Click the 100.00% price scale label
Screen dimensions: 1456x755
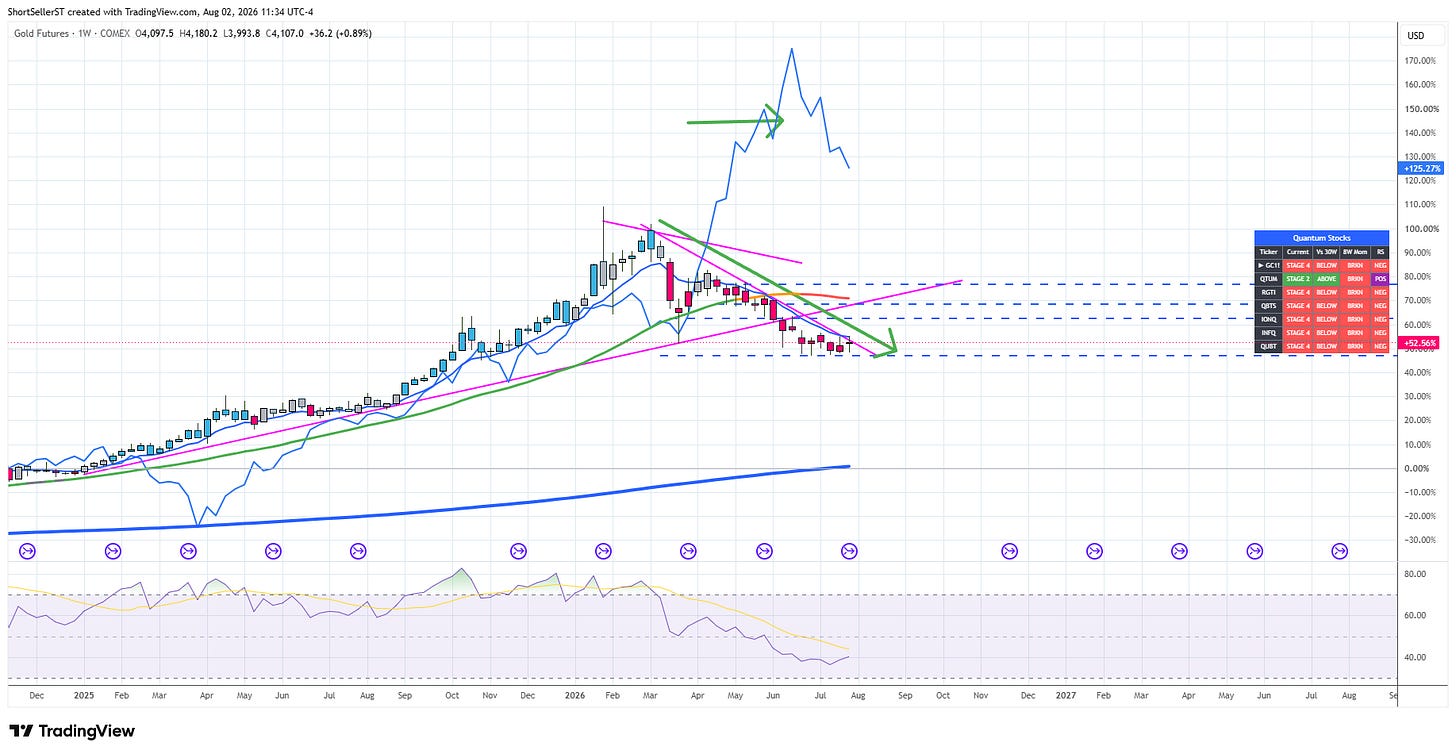pyautogui.click(x=1420, y=229)
